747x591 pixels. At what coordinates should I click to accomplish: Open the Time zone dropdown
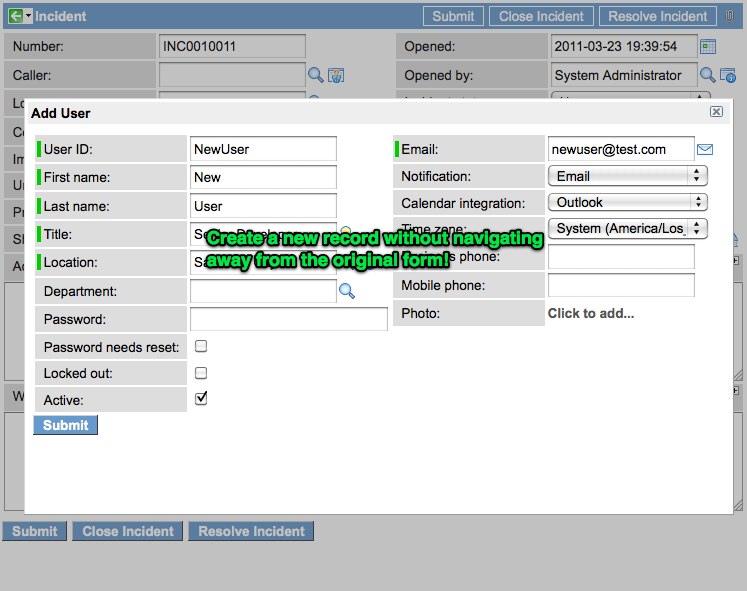pos(627,229)
